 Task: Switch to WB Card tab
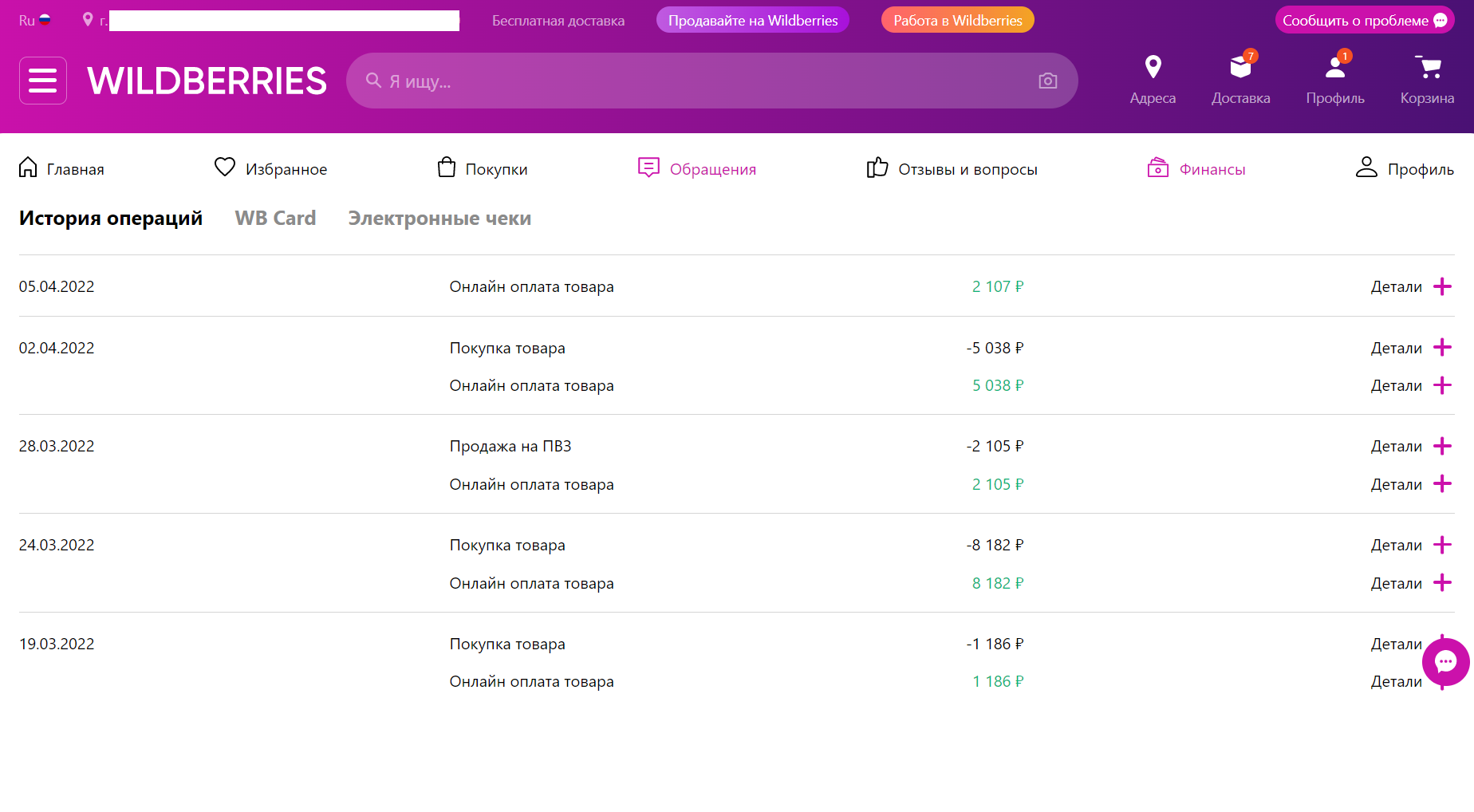click(275, 219)
